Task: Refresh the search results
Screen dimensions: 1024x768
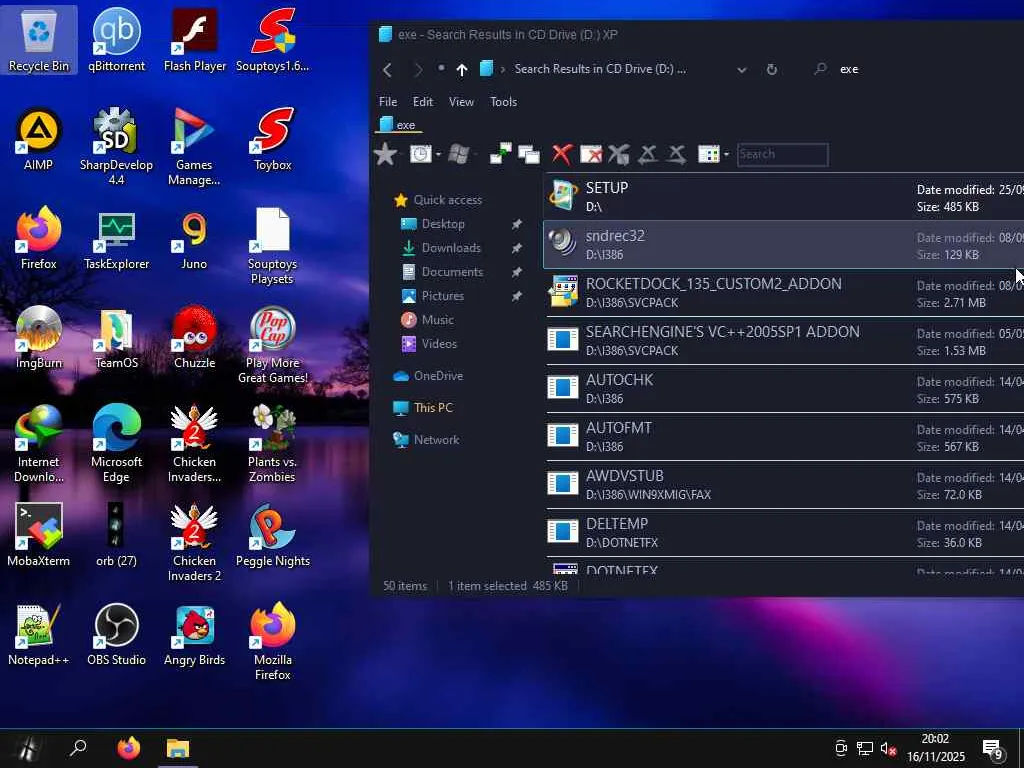Action: pos(772,69)
